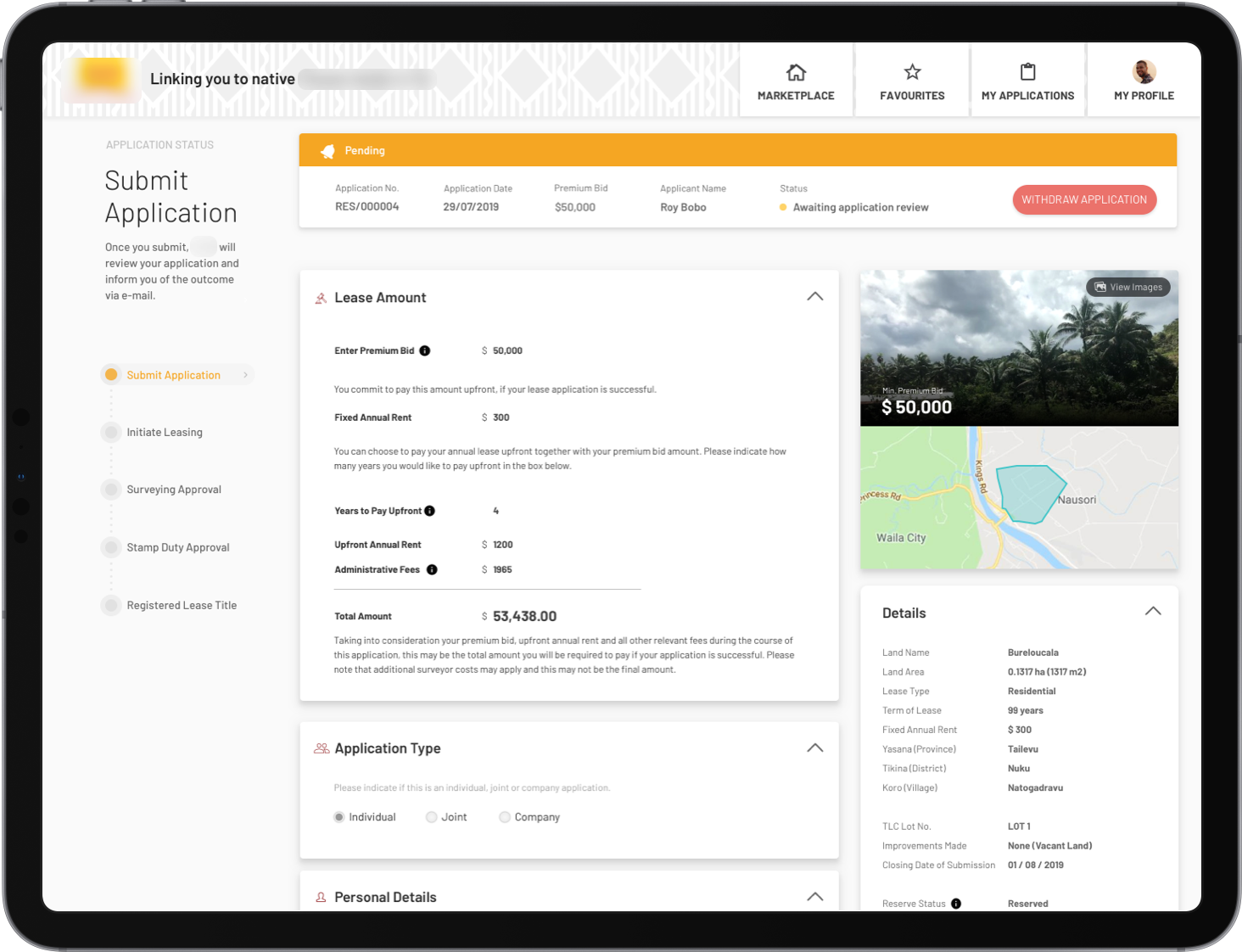
Task: Go to the Favourites tab
Action: 912,80
